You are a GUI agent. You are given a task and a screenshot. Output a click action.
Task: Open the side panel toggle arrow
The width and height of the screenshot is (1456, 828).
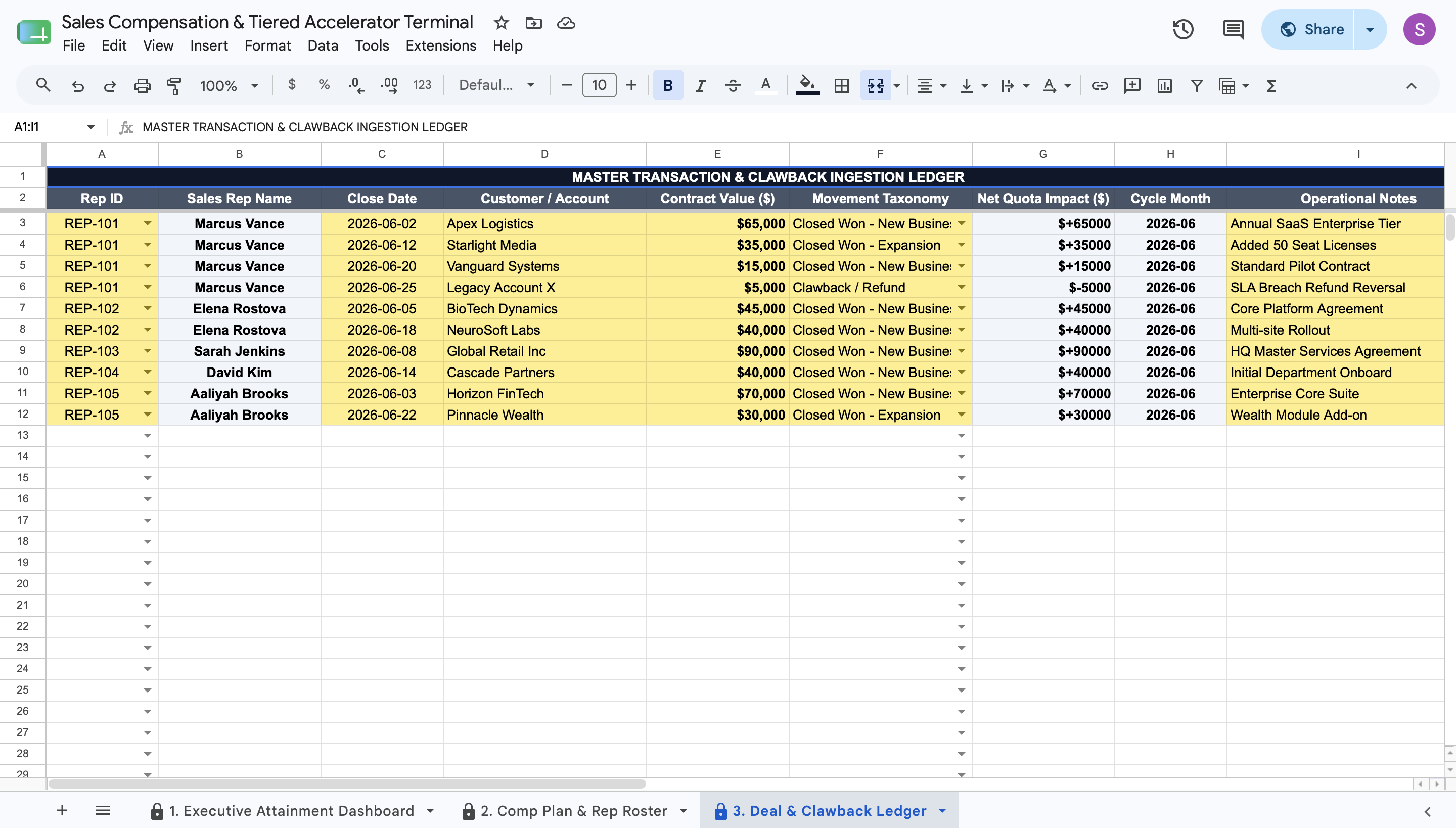(1427, 811)
